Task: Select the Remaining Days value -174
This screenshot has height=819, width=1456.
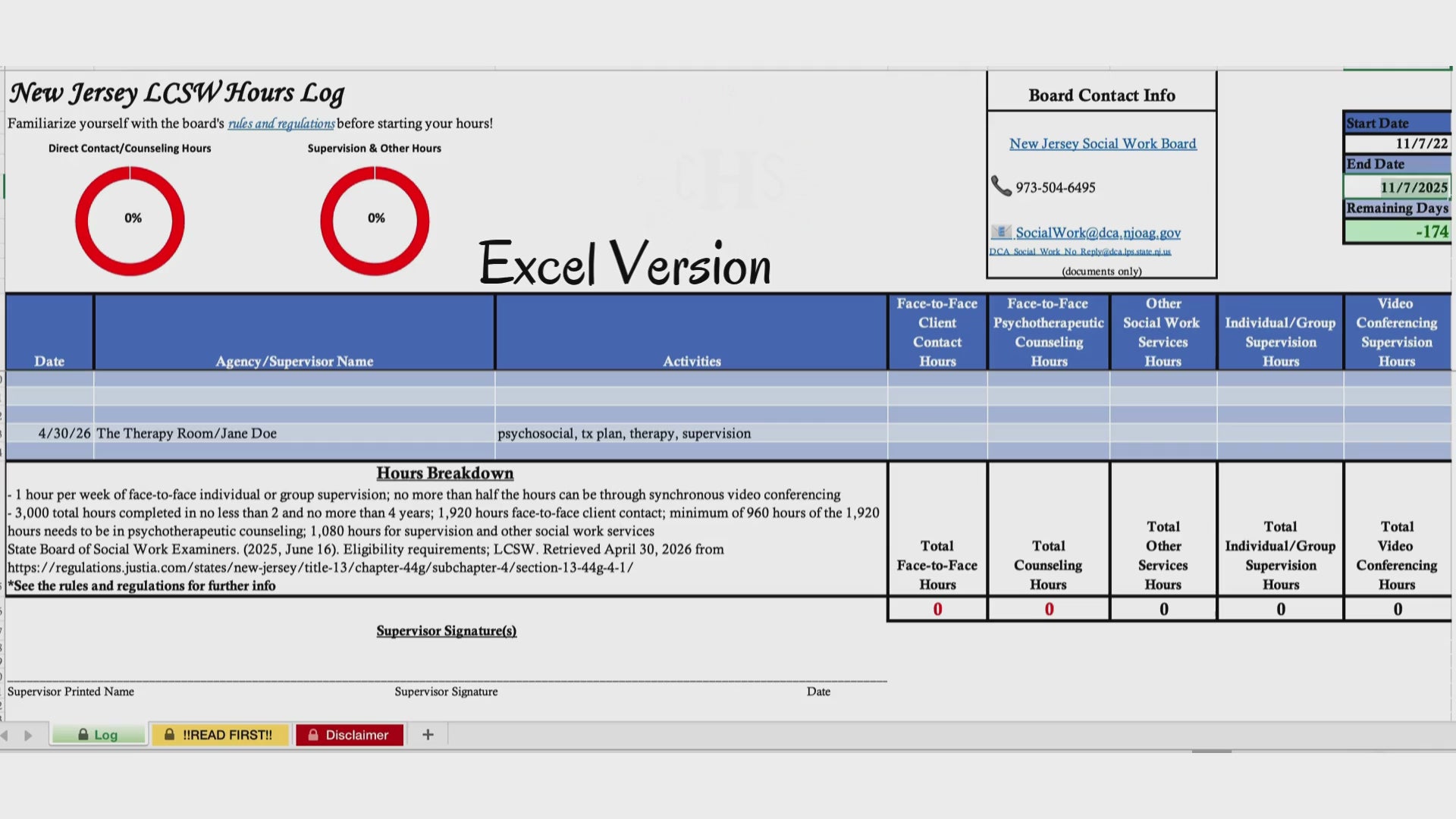Action: 1397,231
